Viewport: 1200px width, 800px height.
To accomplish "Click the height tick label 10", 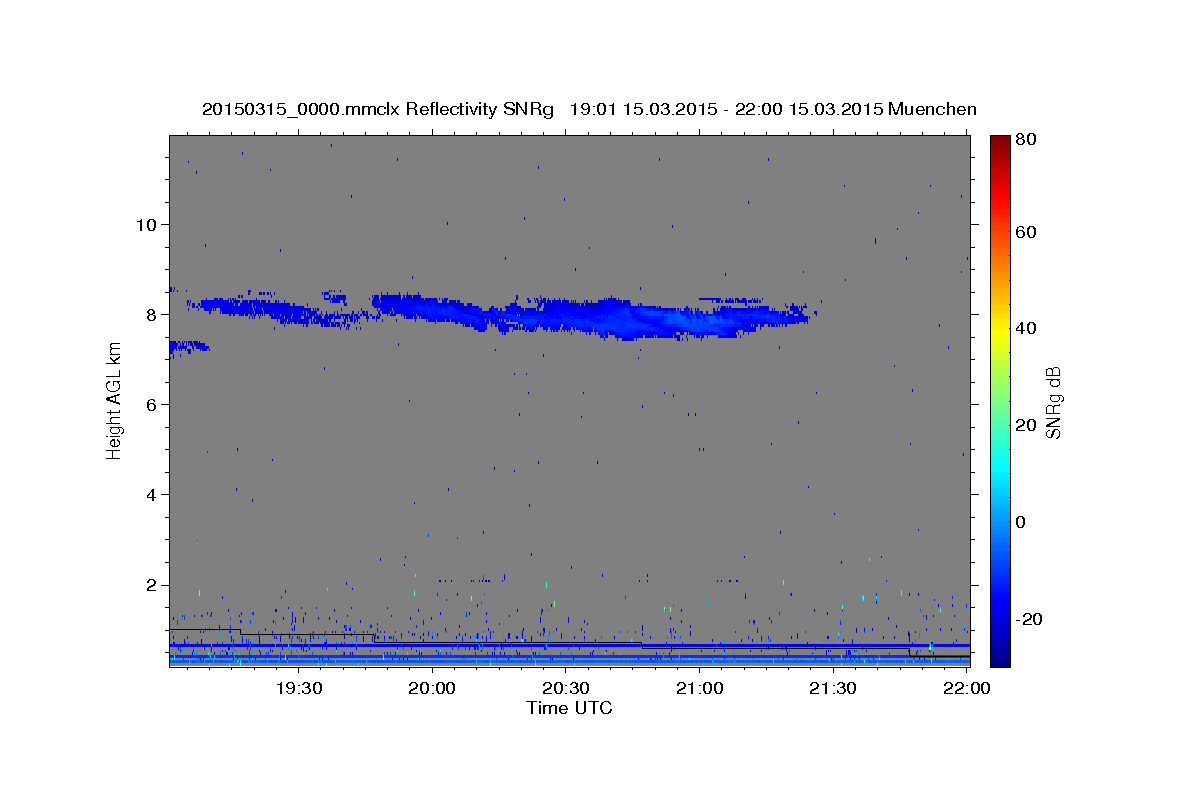I will pos(145,224).
